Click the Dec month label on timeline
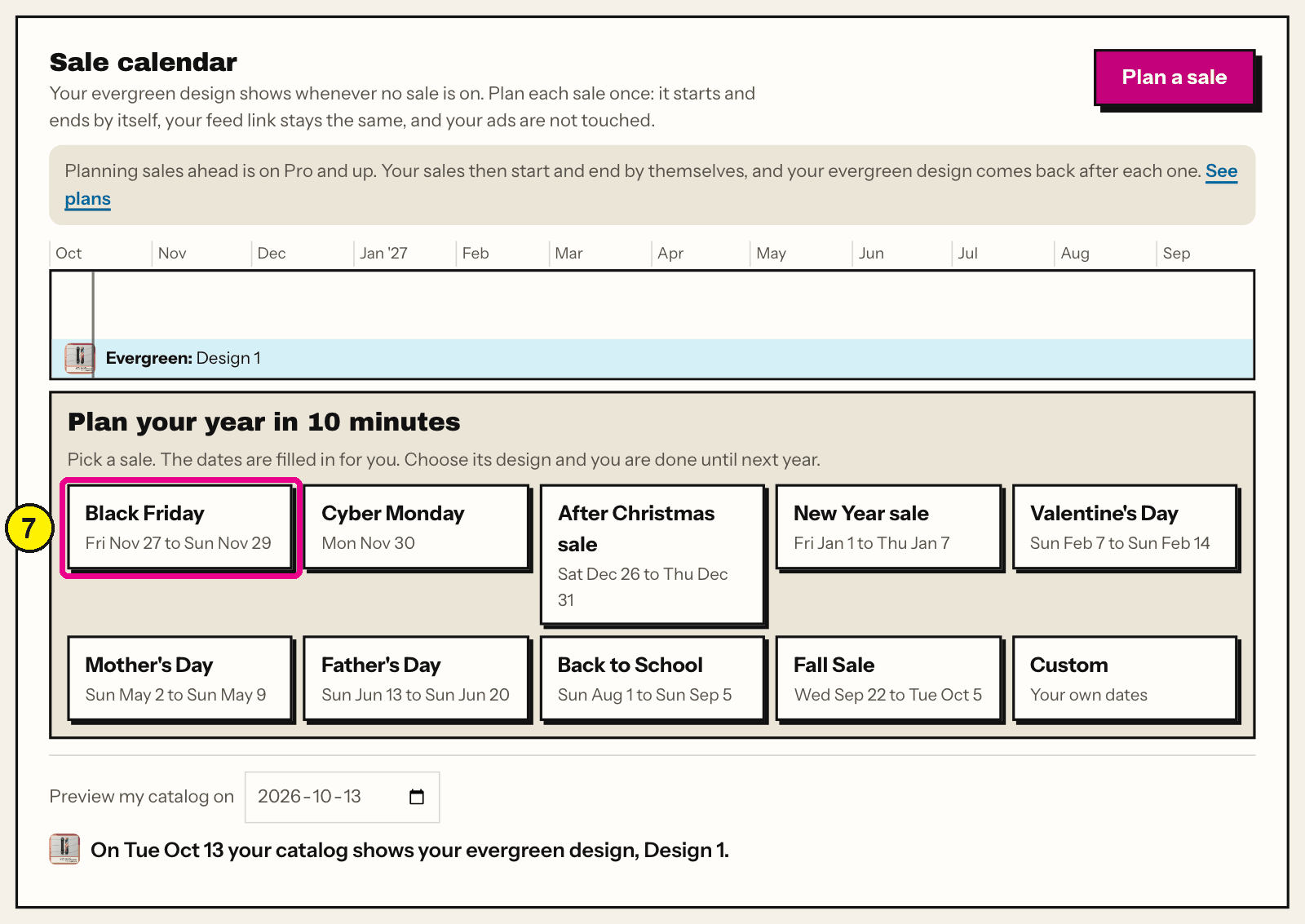This screenshot has width=1305, height=924. (272, 254)
